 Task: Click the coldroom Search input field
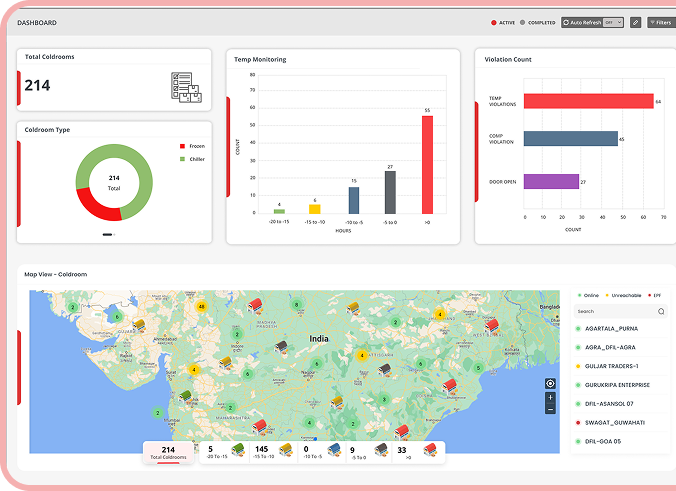point(612,312)
